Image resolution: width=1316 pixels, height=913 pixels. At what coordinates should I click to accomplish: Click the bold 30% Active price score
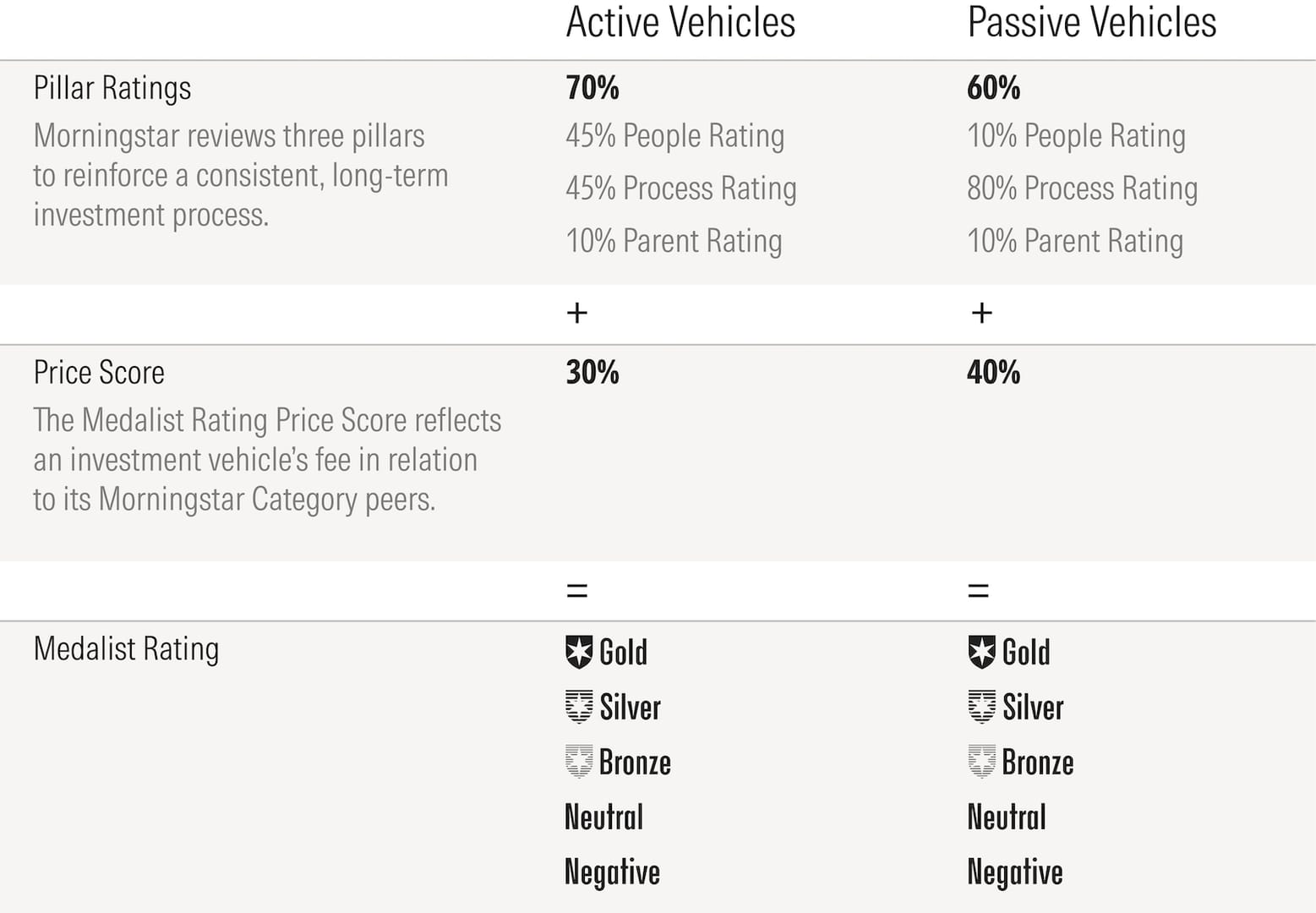(x=592, y=373)
